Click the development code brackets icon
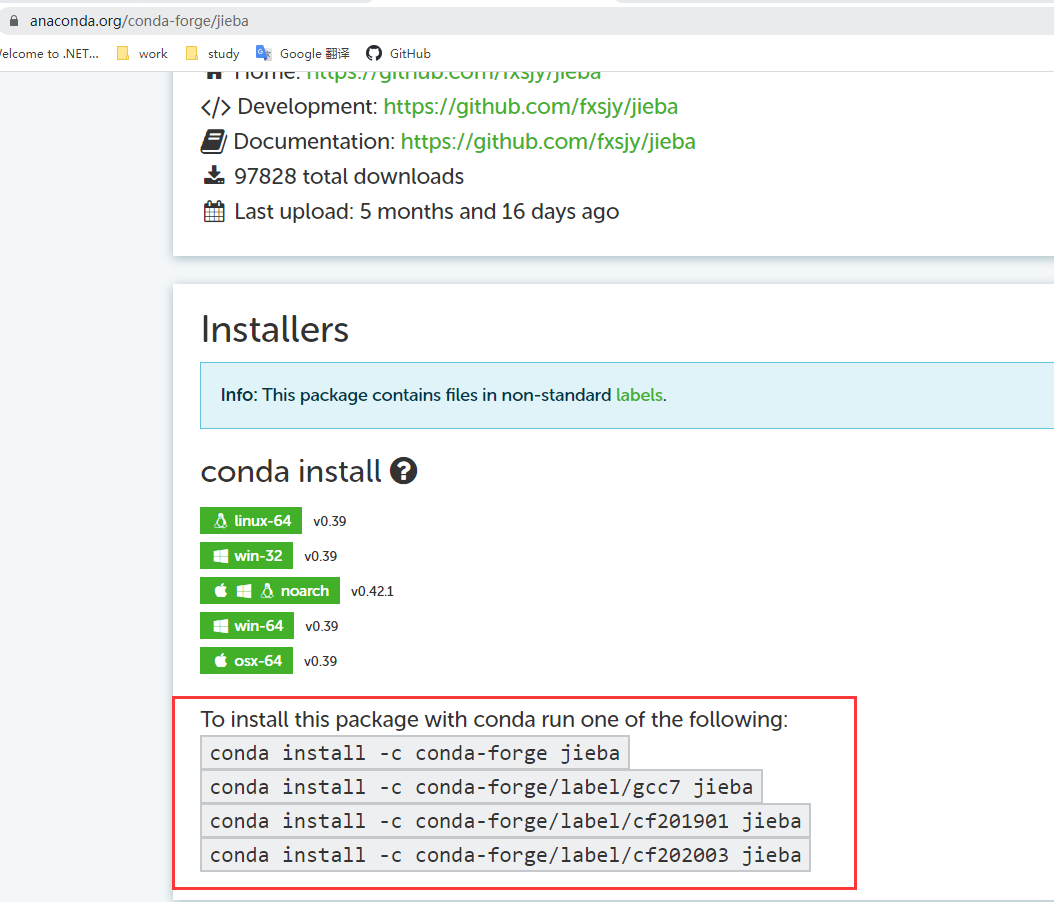 pos(212,105)
